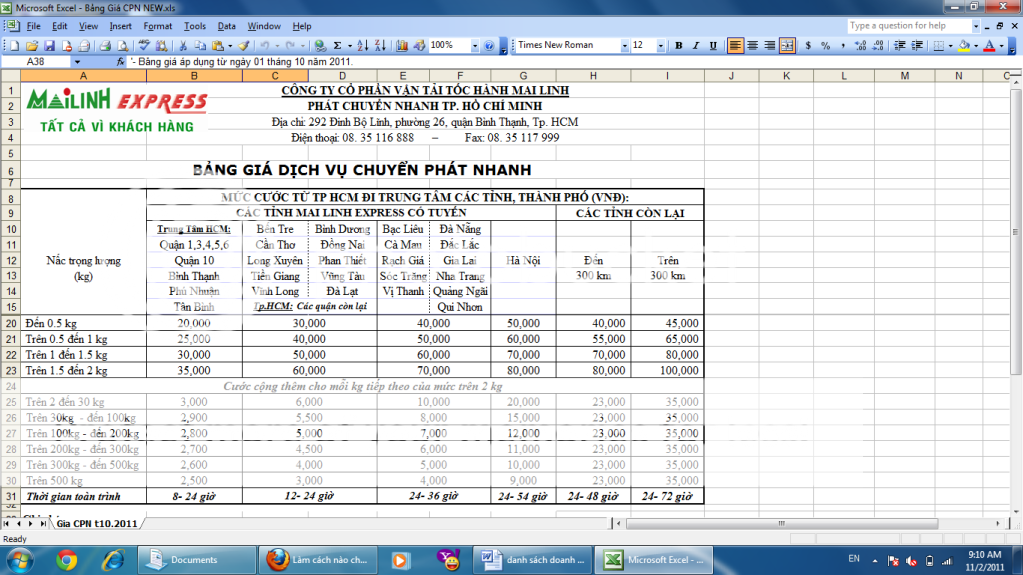The width and height of the screenshot is (1023, 575).
Task: Expand the Name Box dropdown arrow beside A38
Action: point(77,61)
